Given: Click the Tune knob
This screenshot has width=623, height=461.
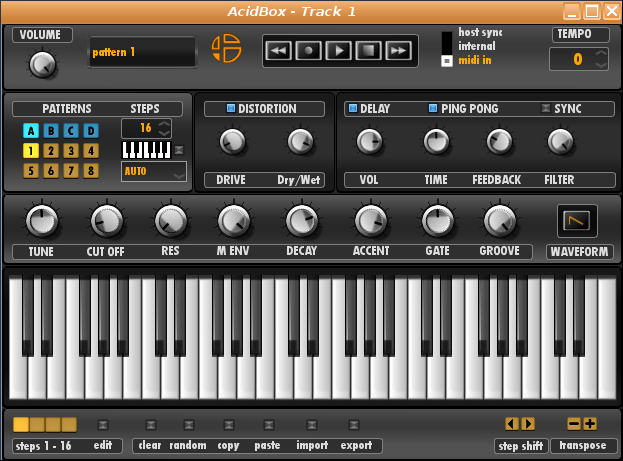Looking at the screenshot, I should pyautogui.click(x=42, y=221).
